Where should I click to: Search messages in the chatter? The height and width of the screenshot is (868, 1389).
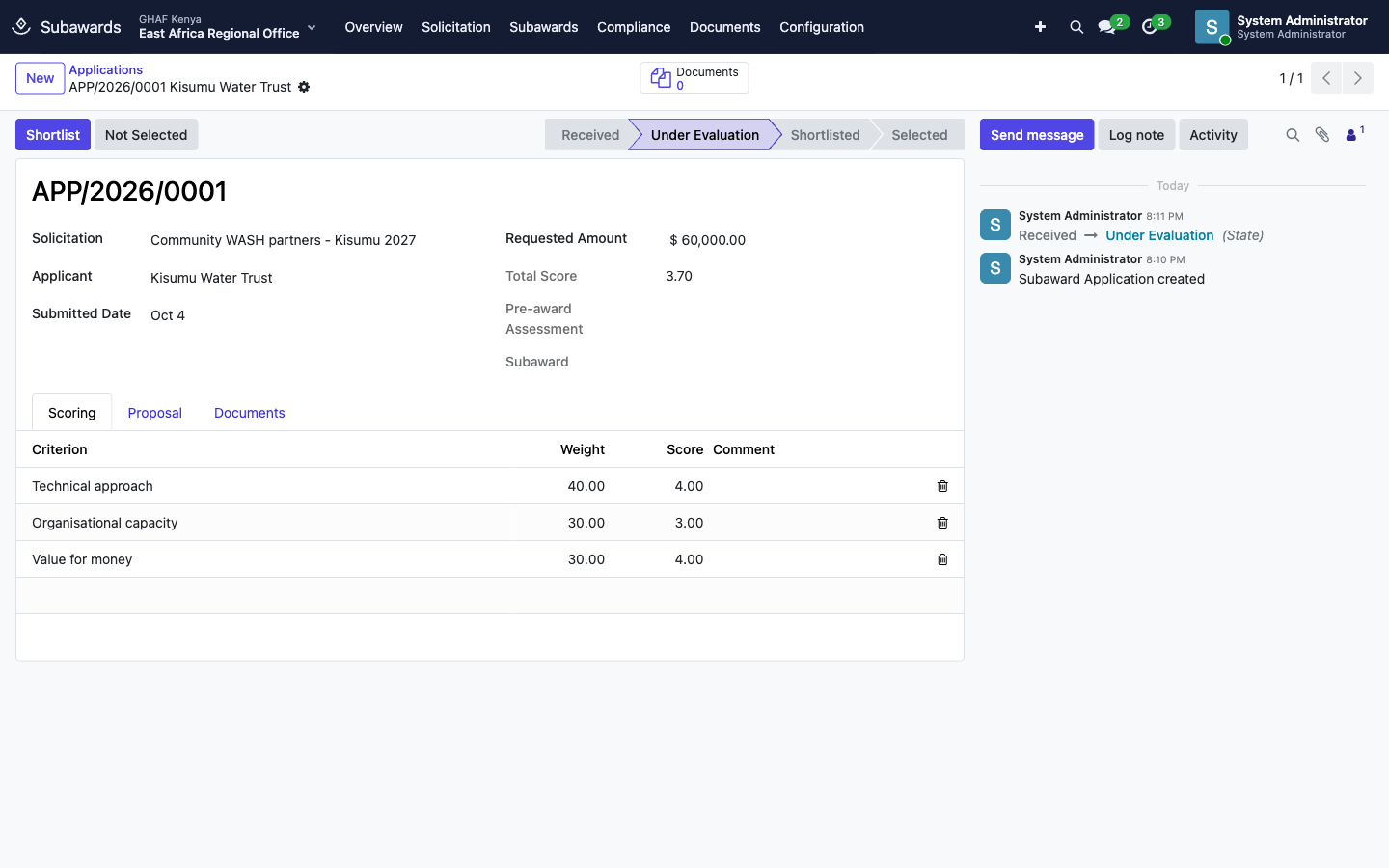[x=1293, y=135]
